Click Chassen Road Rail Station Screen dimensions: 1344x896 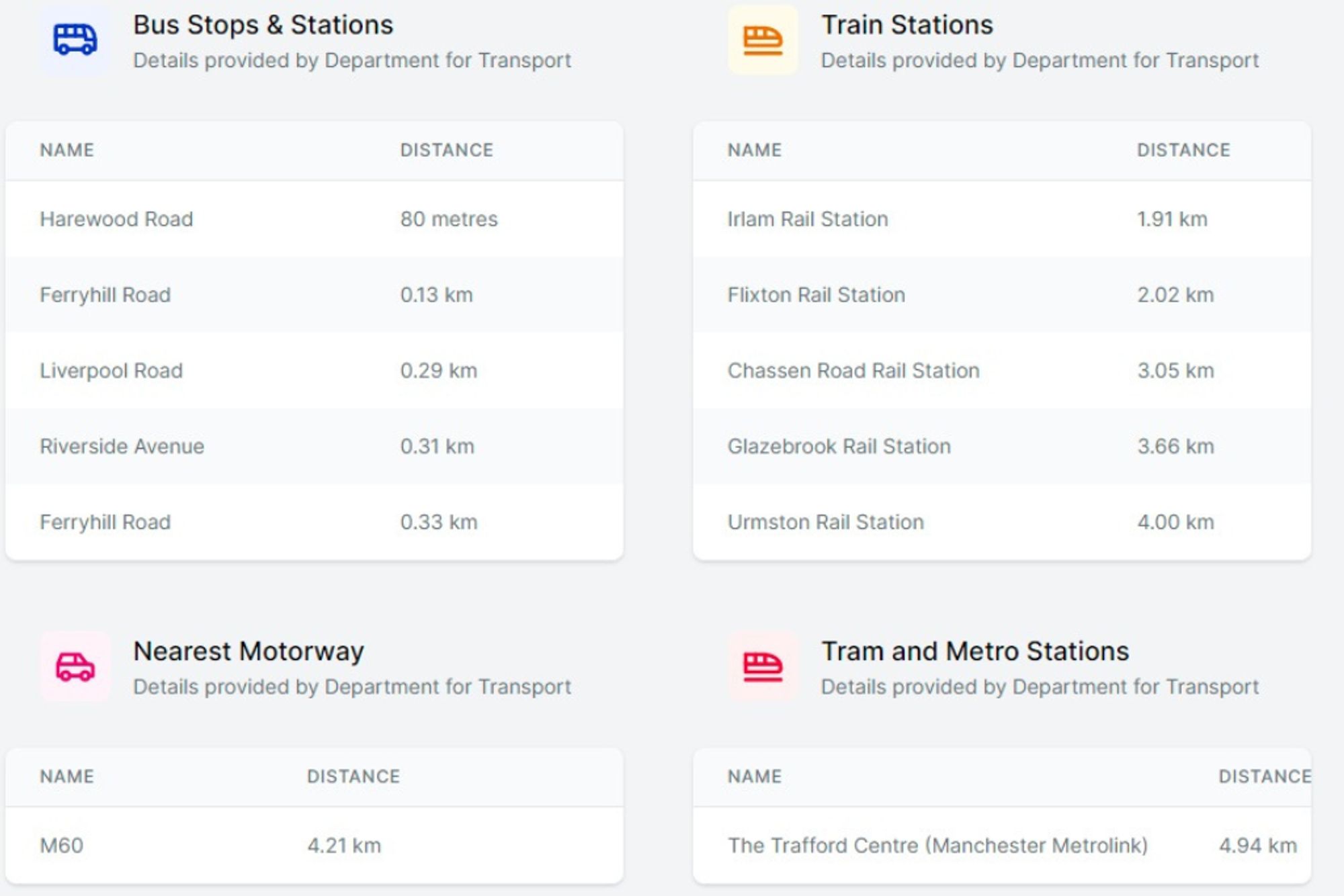853,371
